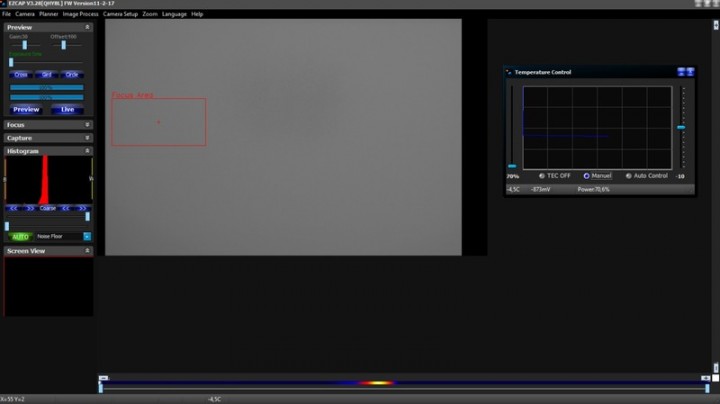Click the Temperature Control window icon
The height and width of the screenshot is (404, 720).
[509, 72]
